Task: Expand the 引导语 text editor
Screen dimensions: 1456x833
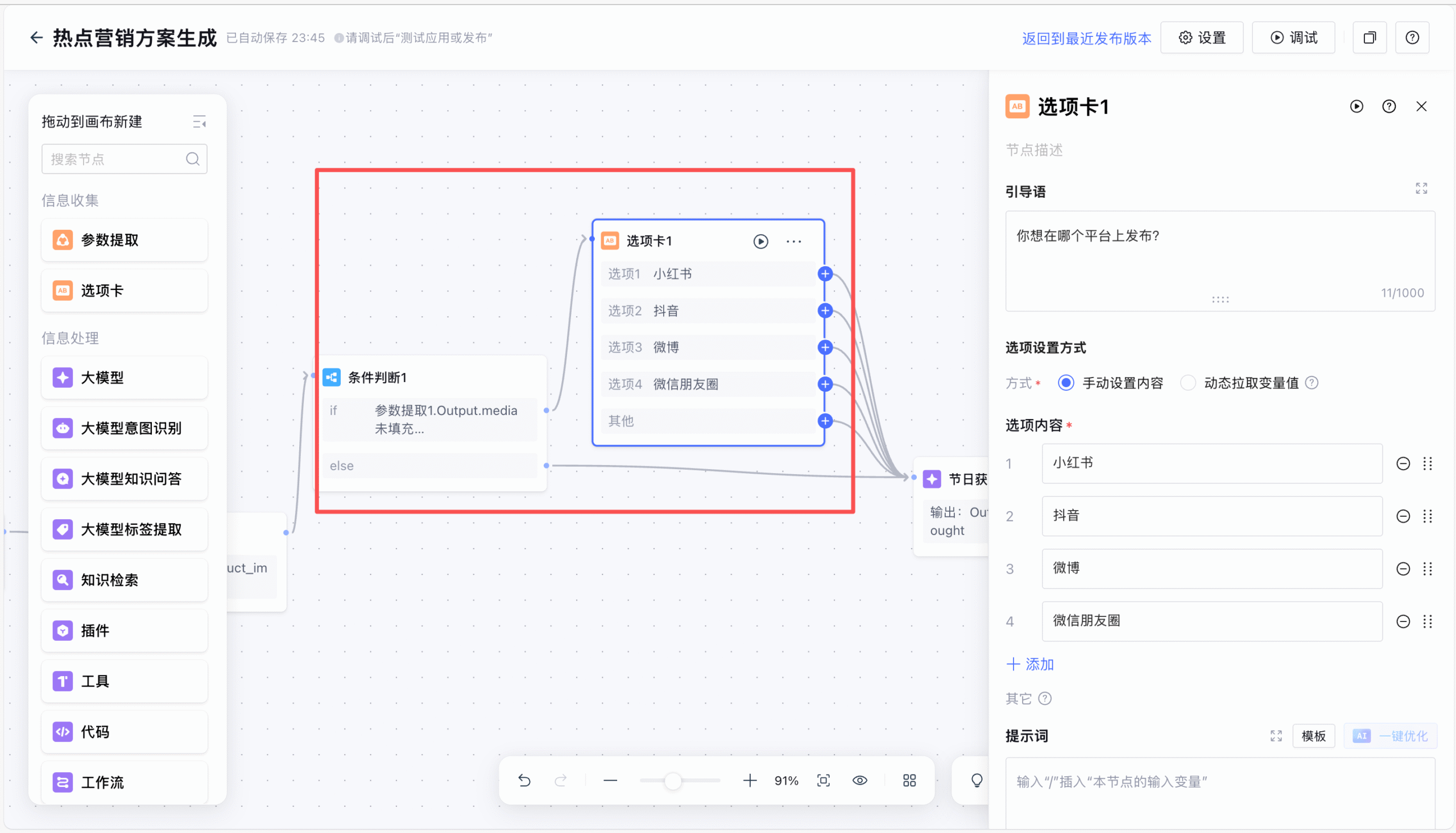Action: tap(1421, 189)
